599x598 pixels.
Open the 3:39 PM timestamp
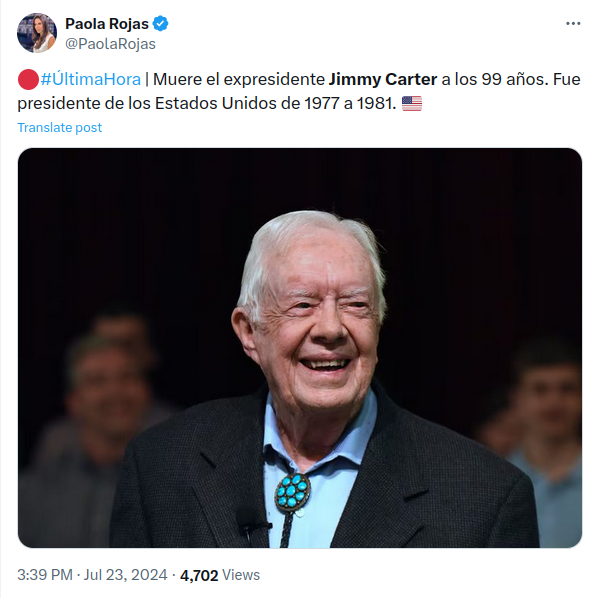pos(45,575)
